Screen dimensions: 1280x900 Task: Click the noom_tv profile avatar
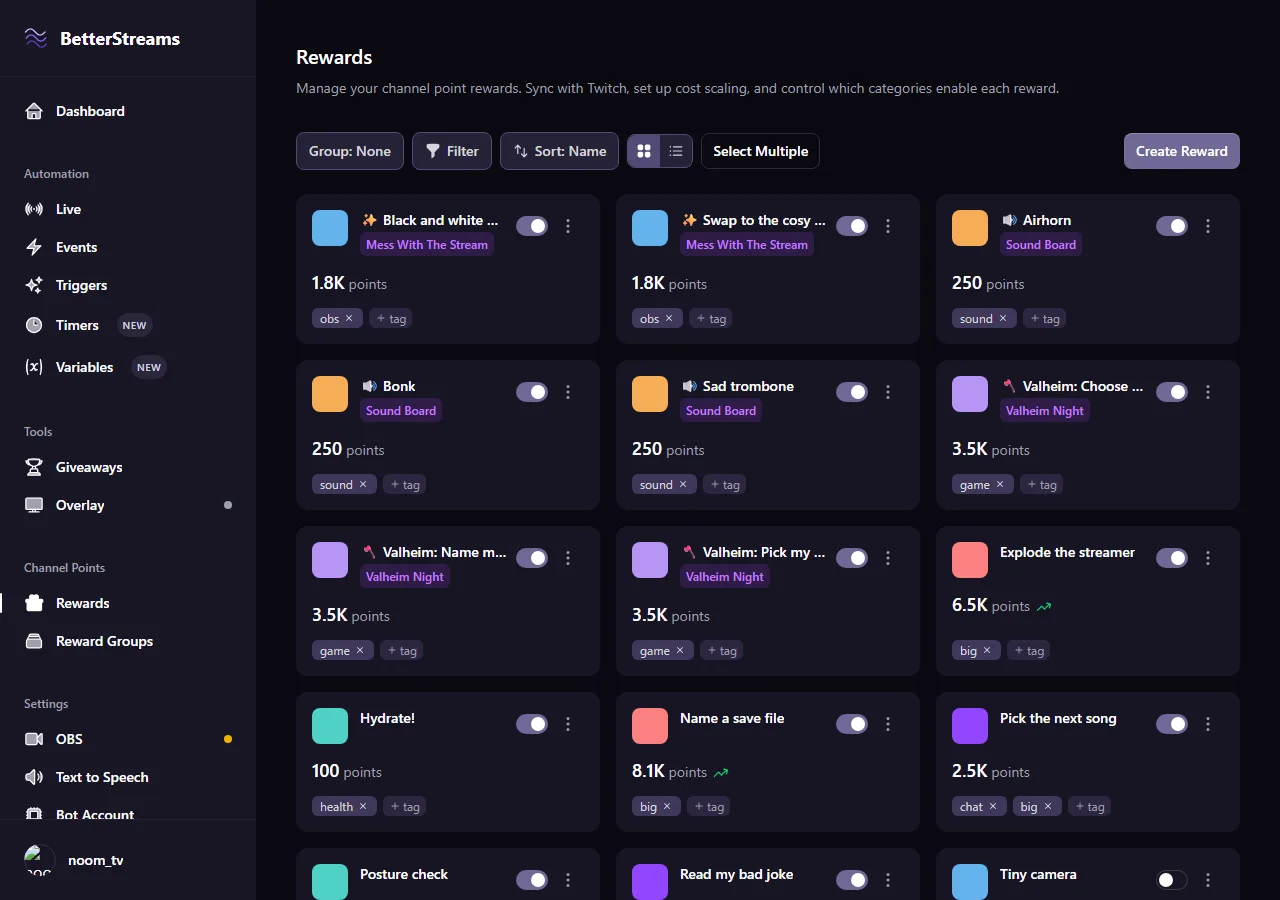point(40,860)
